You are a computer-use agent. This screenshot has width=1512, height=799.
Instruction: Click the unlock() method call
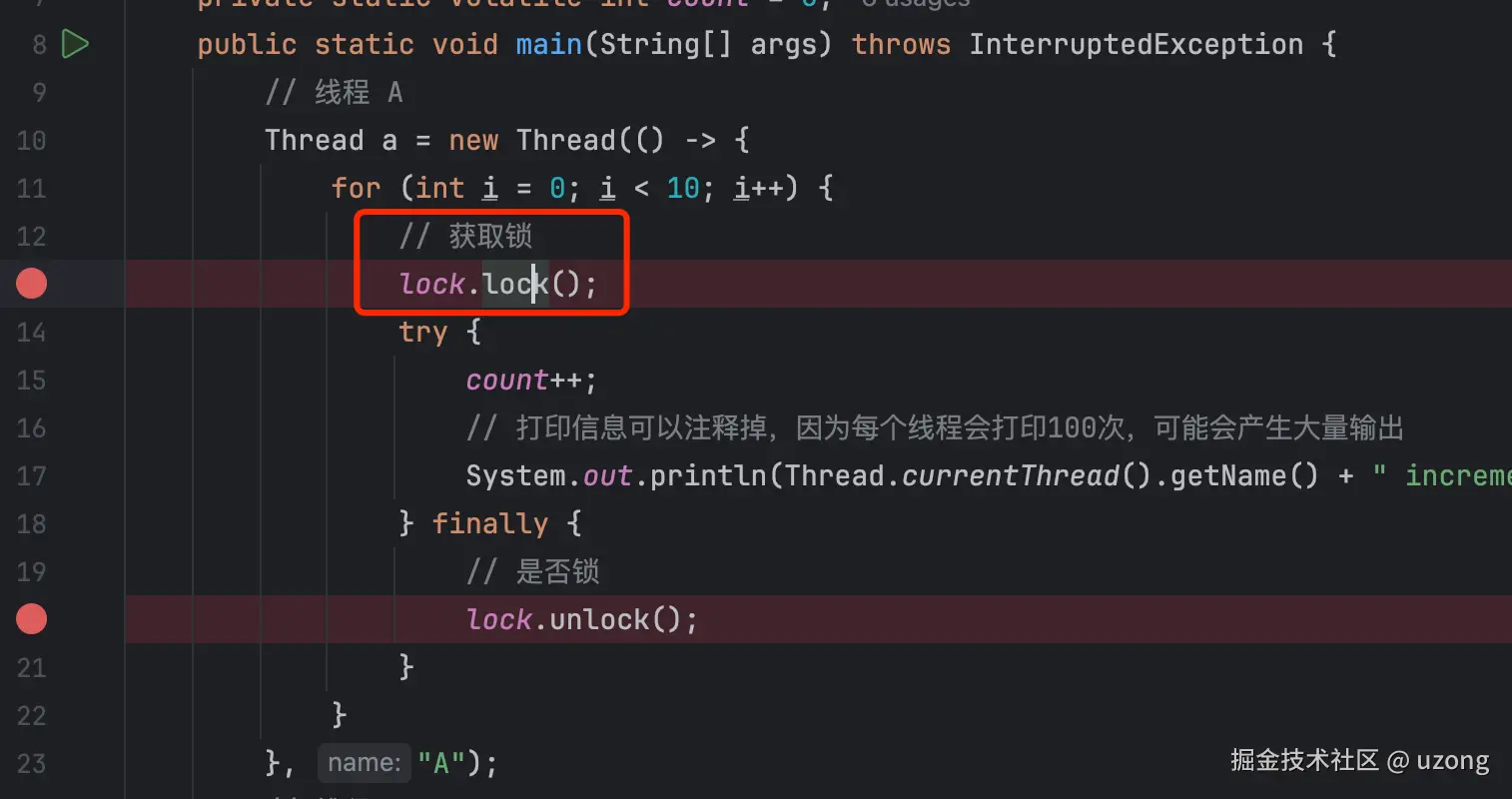pos(615,619)
